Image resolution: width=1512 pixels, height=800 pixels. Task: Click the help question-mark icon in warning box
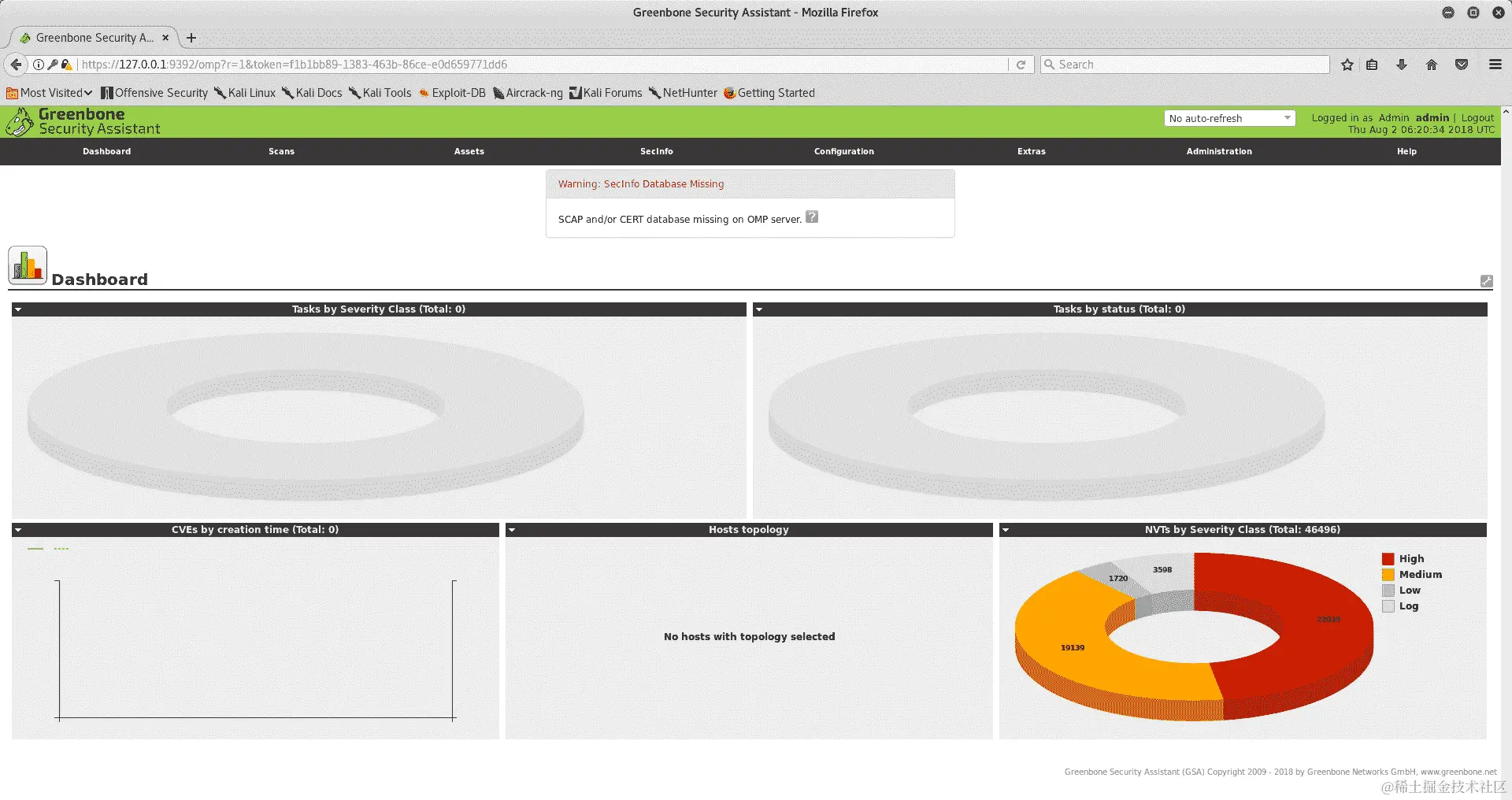[812, 217]
